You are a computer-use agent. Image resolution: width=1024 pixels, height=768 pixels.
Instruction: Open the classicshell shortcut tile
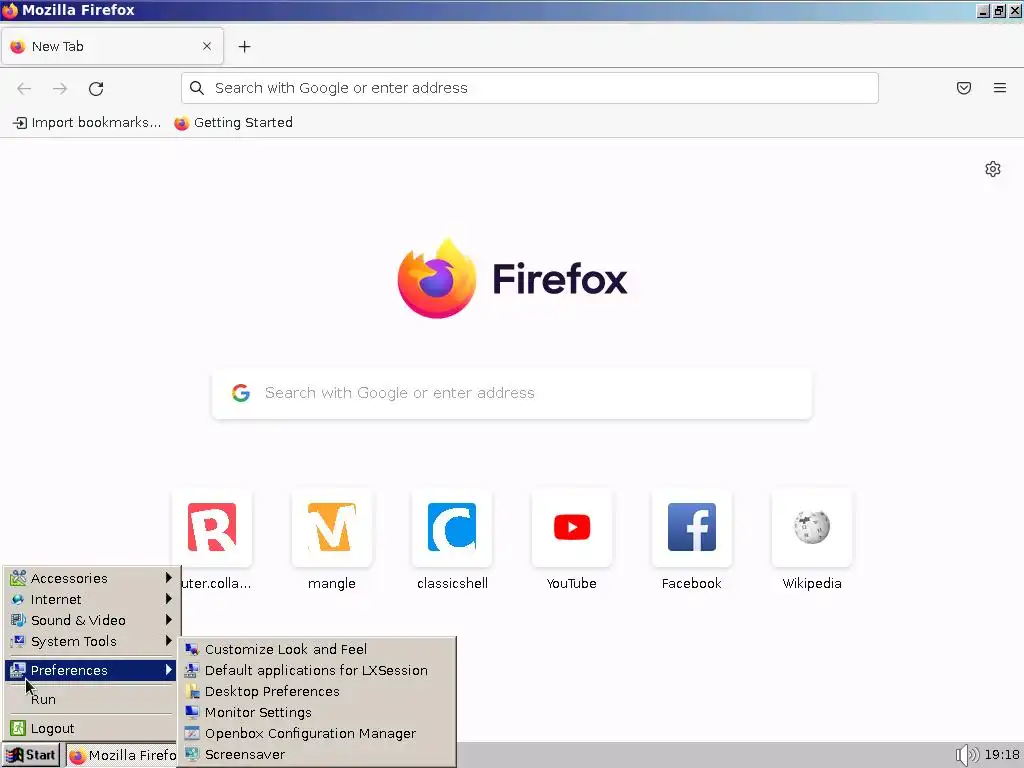click(452, 528)
